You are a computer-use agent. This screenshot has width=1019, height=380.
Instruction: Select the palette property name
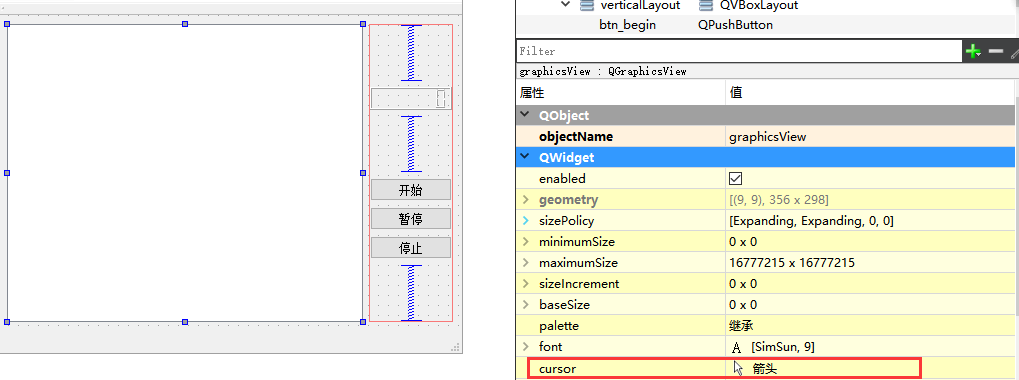pos(558,325)
